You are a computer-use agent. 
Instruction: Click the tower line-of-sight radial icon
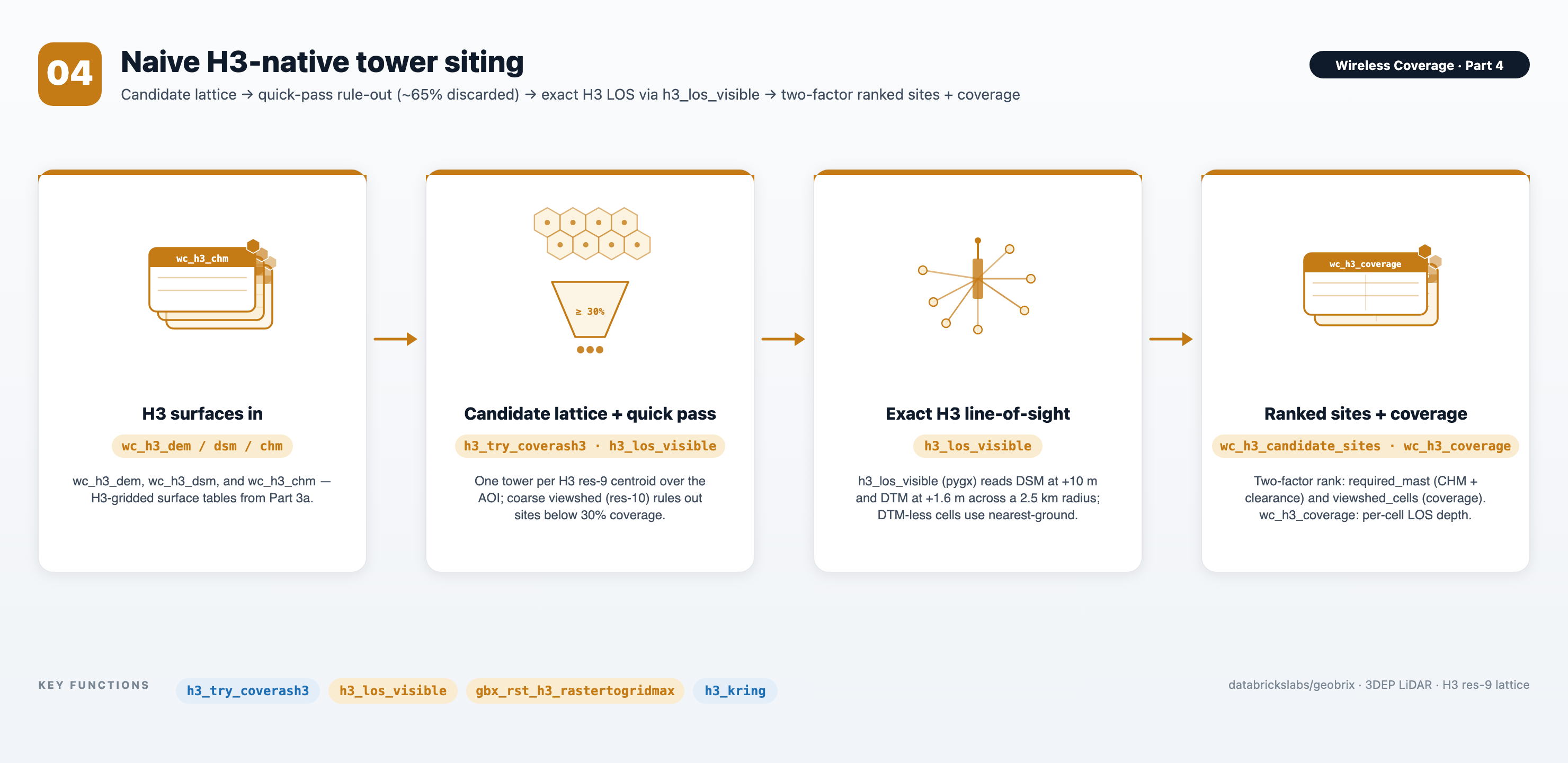click(977, 286)
